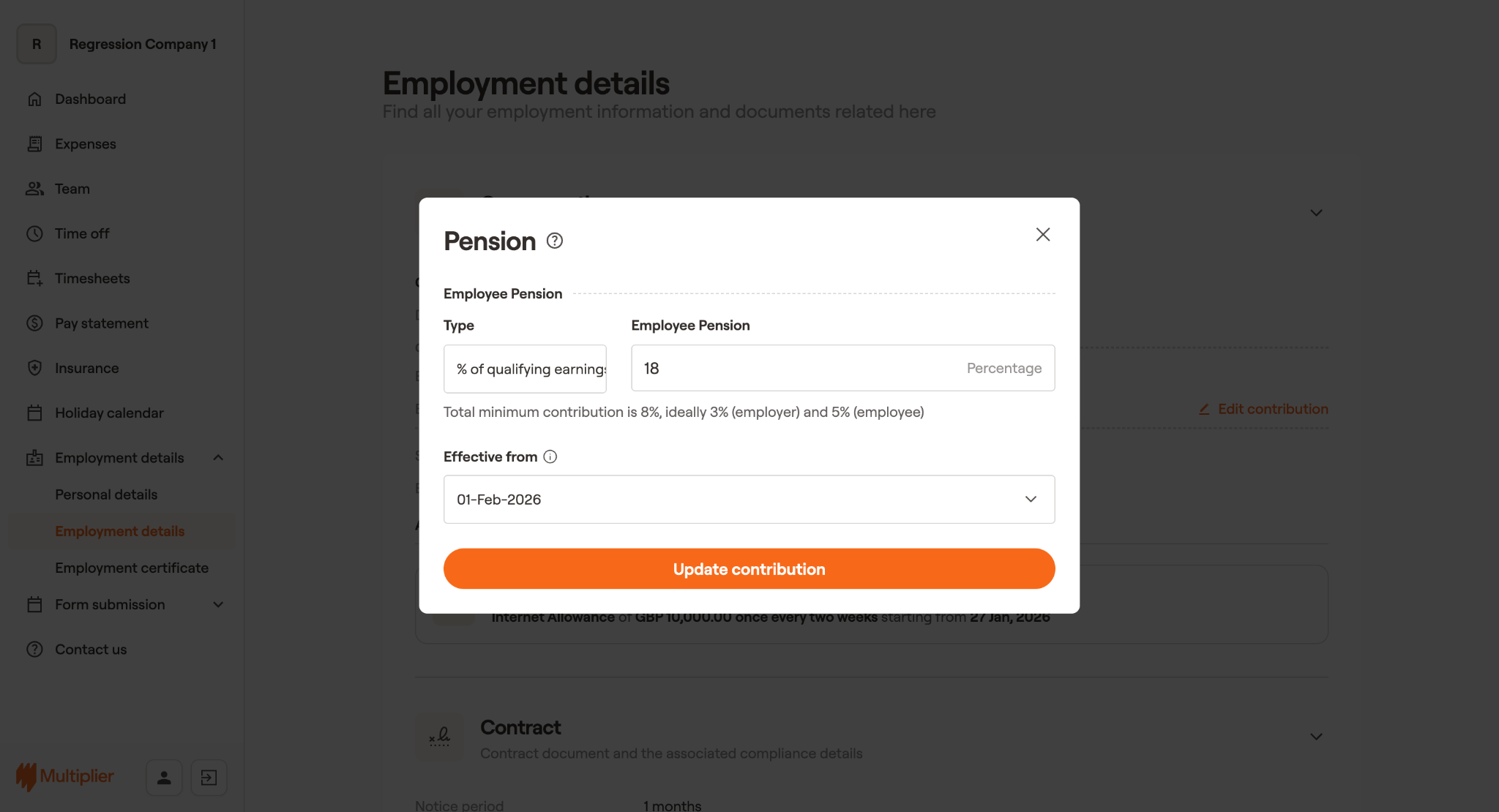Viewport: 1499px width, 812px height.
Task: Click the Dashboard home icon
Action: [x=34, y=99]
